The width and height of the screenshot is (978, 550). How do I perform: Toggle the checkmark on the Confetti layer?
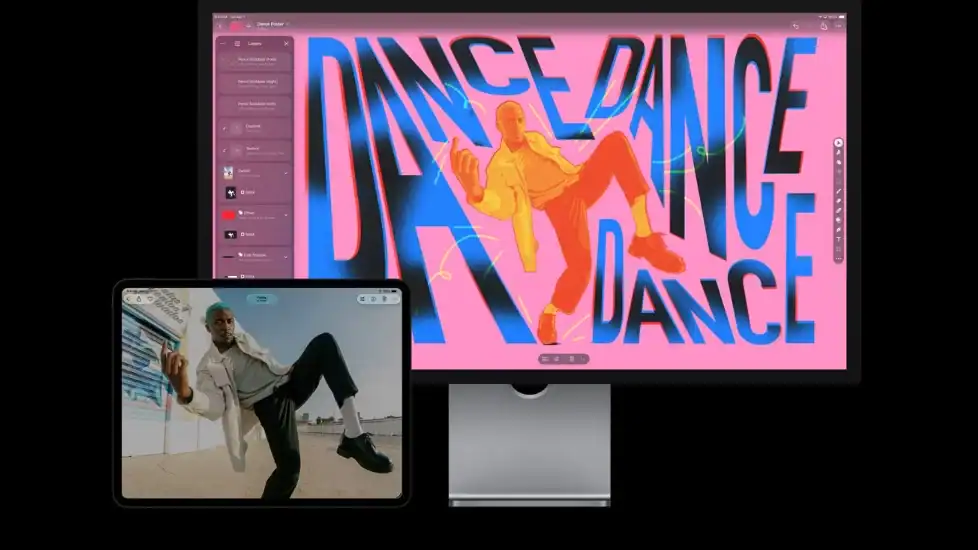point(225,128)
